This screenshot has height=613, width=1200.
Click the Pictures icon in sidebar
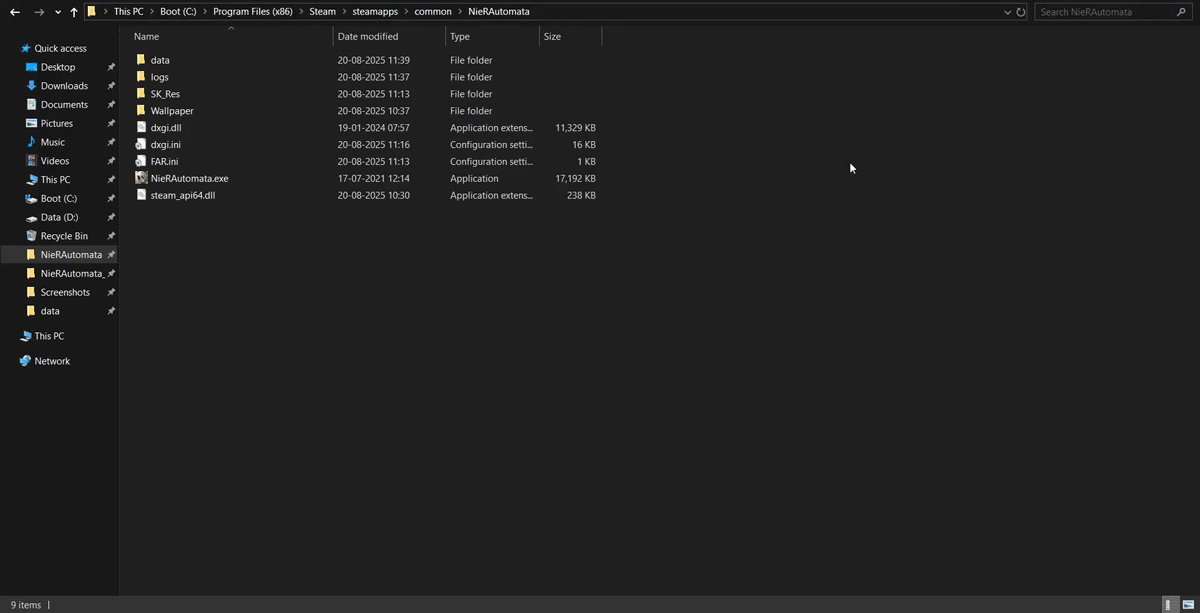coord(31,123)
